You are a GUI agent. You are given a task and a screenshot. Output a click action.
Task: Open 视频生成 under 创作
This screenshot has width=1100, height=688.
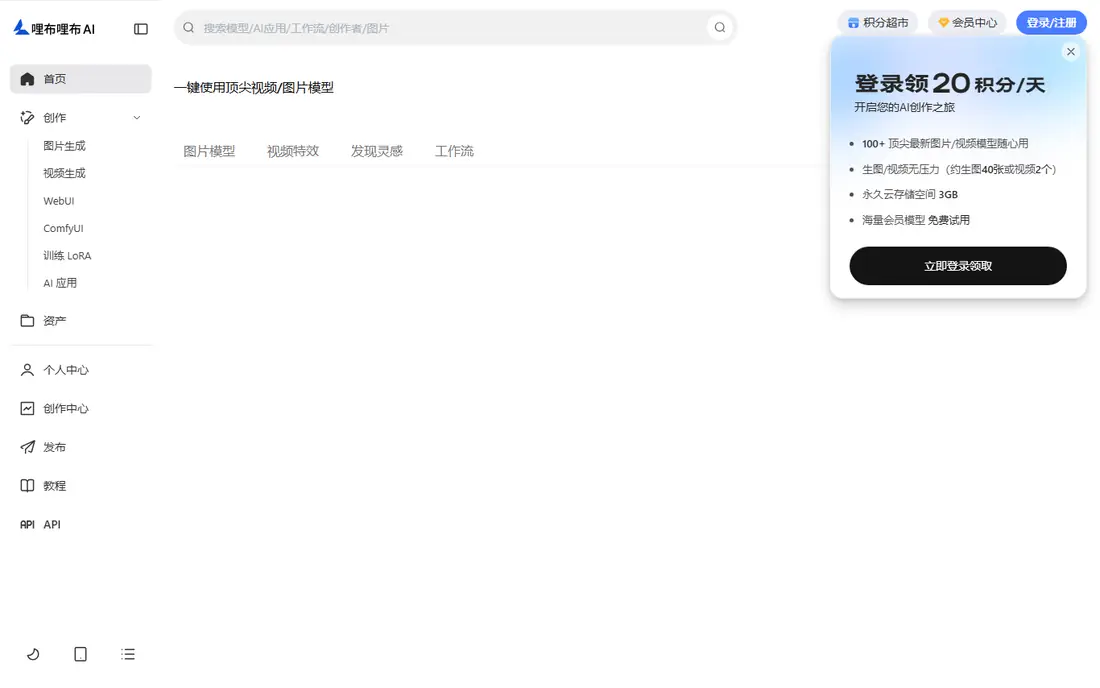[65, 173]
